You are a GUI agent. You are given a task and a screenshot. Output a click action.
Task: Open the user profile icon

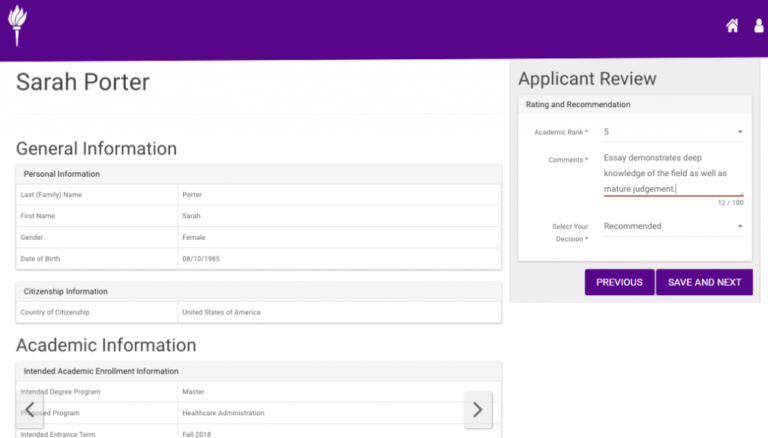(759, 26)
